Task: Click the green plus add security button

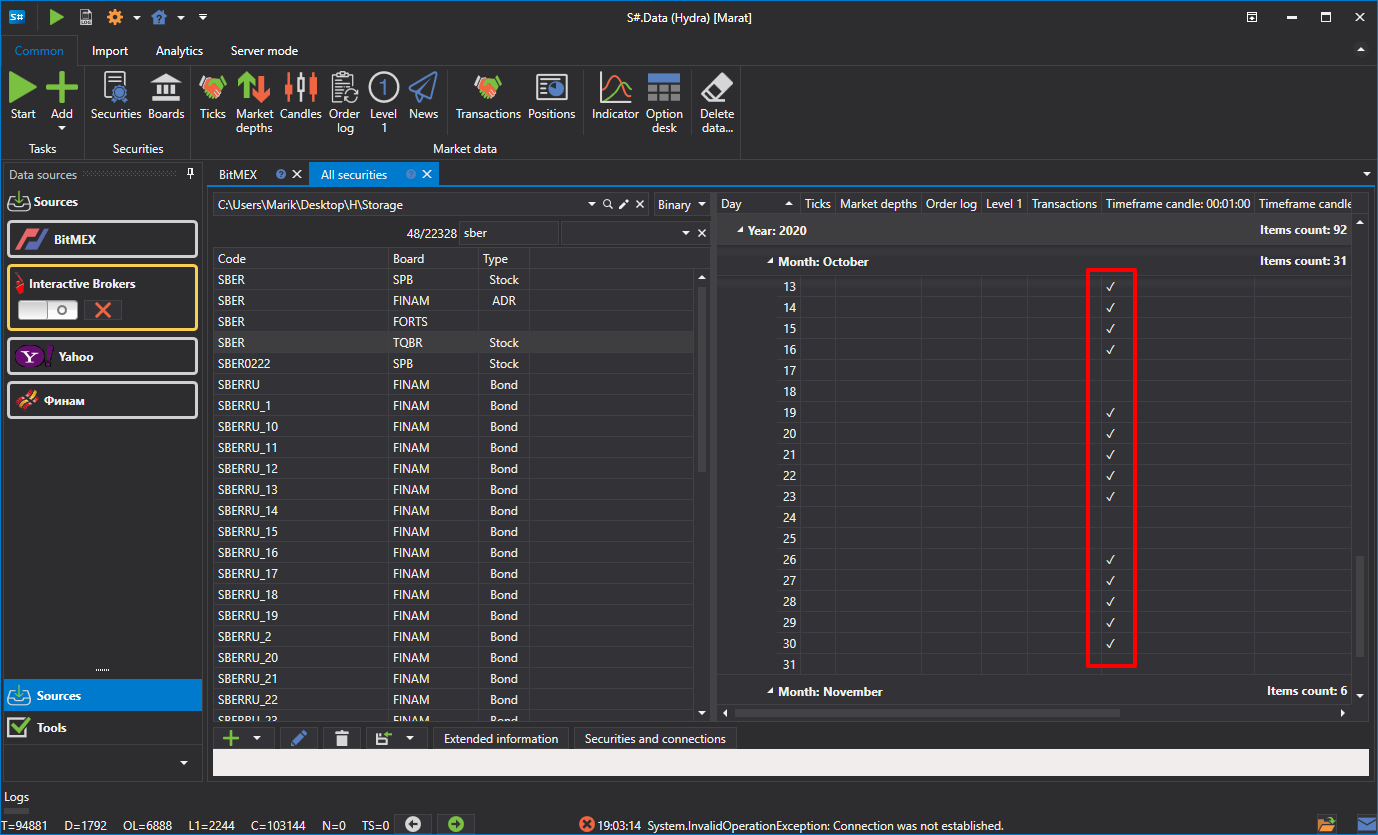Action: pyautogui.click(x=231, y=738)
